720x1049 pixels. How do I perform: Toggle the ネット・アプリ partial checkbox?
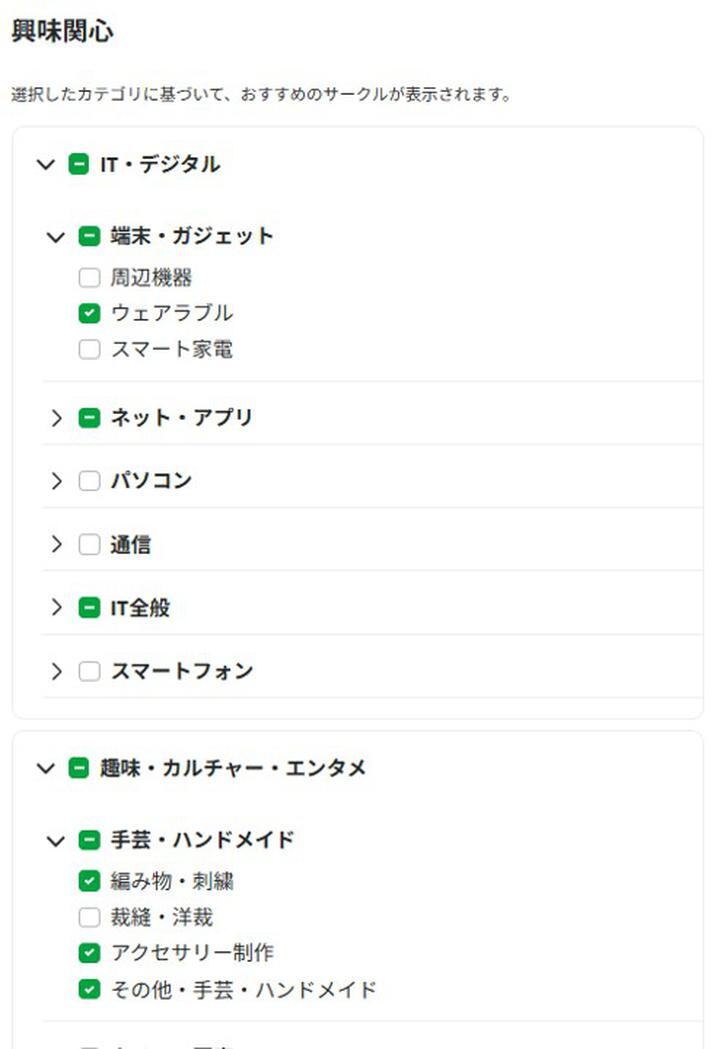89,418
